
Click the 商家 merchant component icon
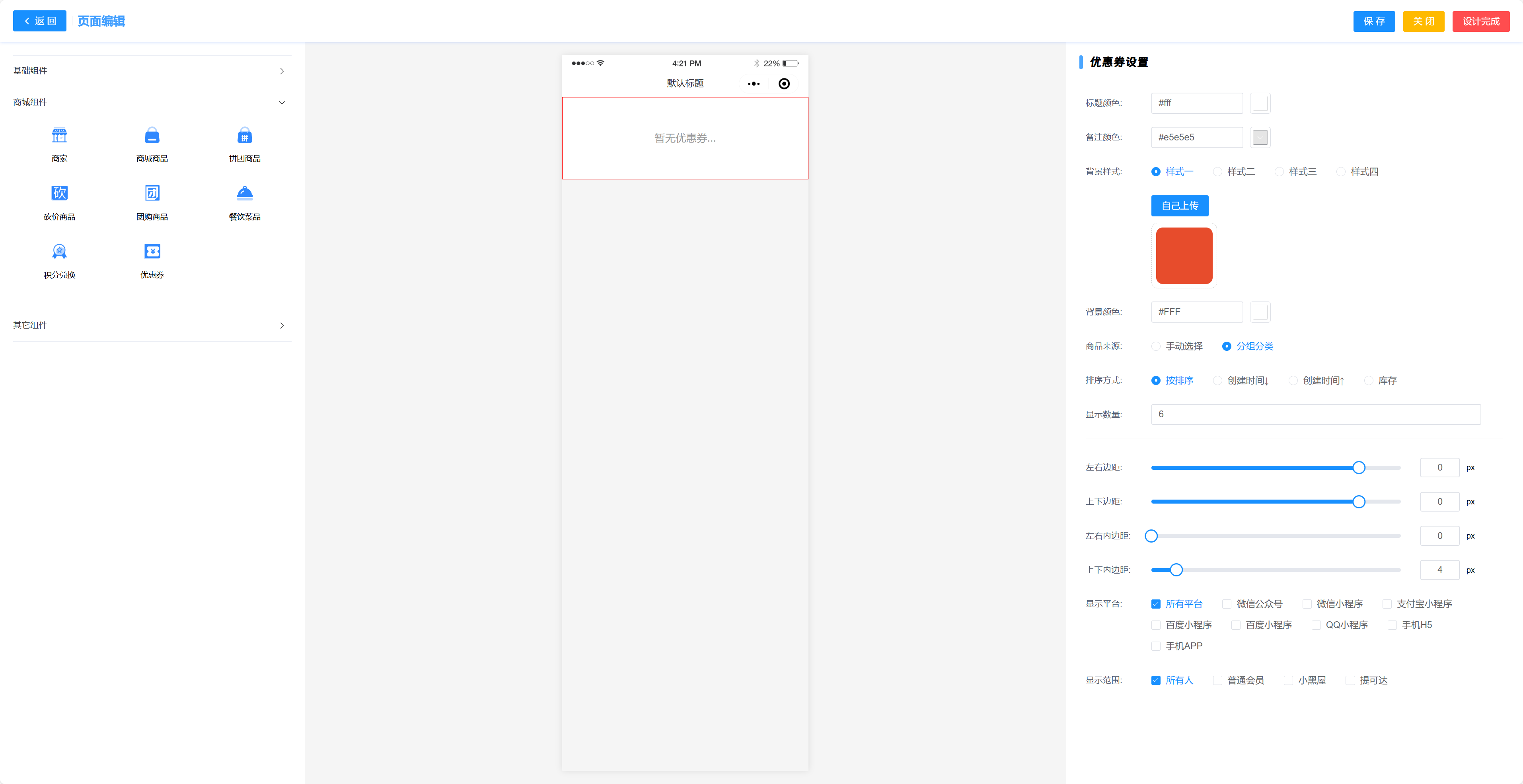59,136
